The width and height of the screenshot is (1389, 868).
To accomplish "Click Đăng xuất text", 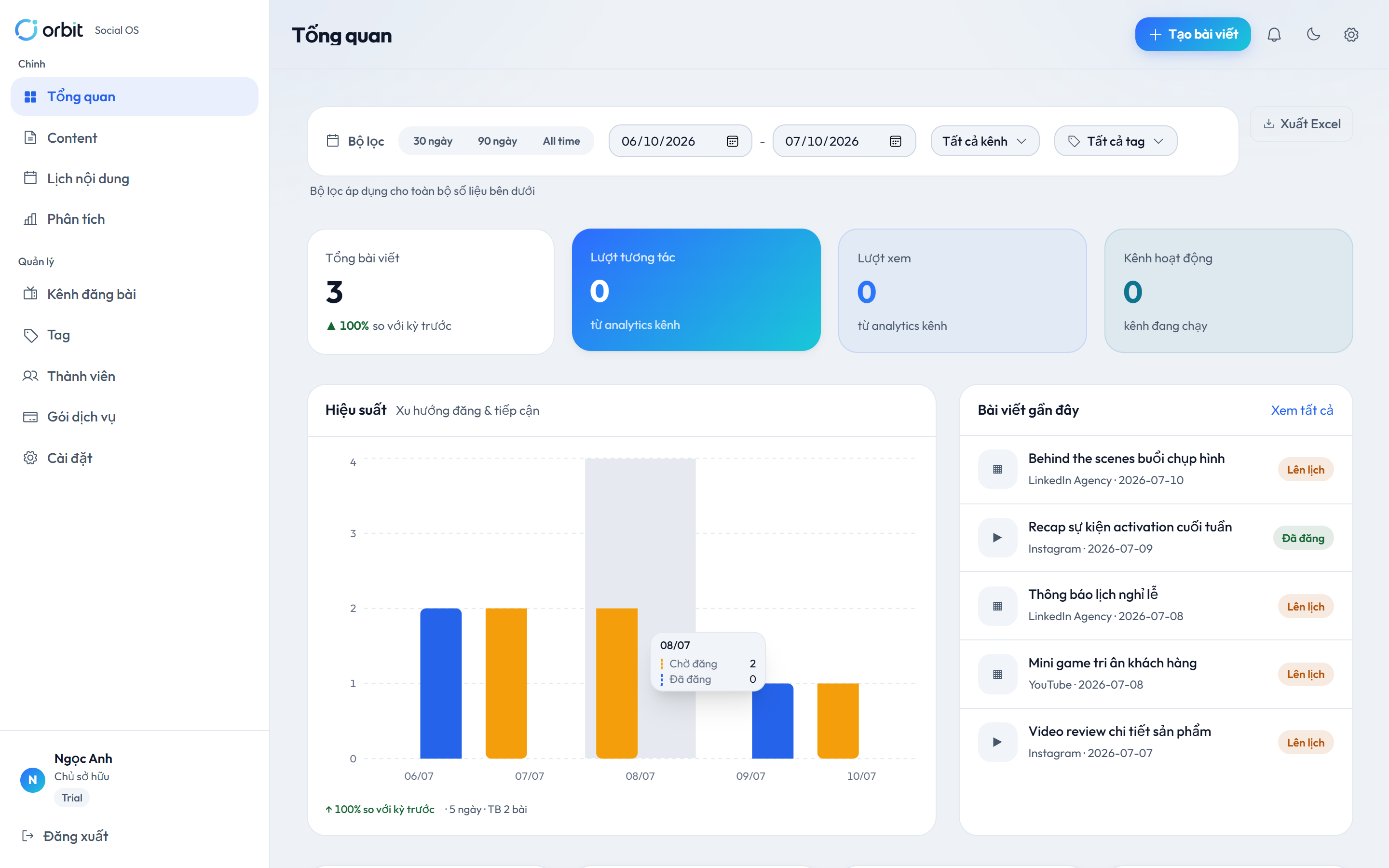I will tap(76, 836).
